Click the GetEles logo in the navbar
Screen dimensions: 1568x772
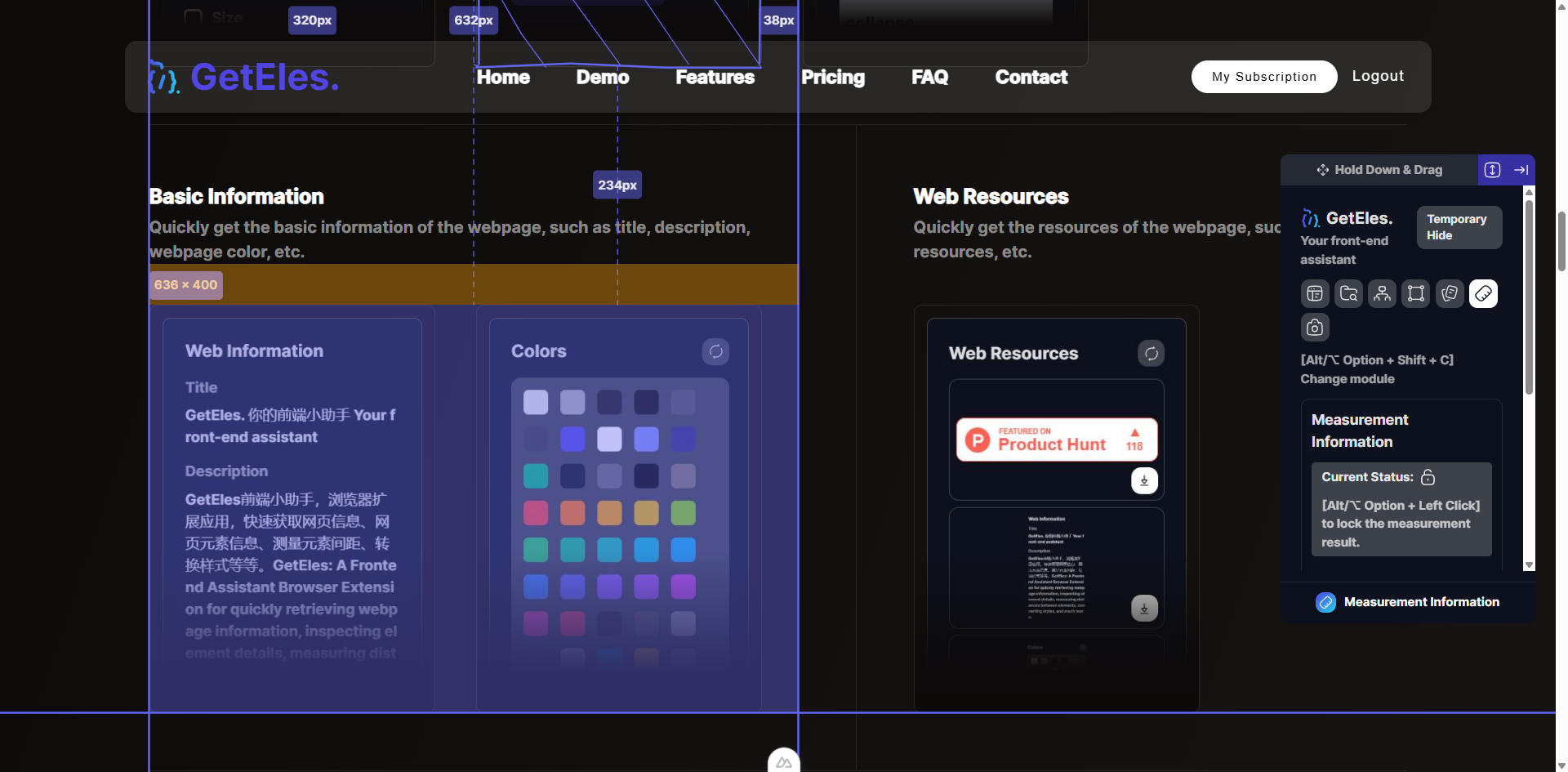[243, 78]
